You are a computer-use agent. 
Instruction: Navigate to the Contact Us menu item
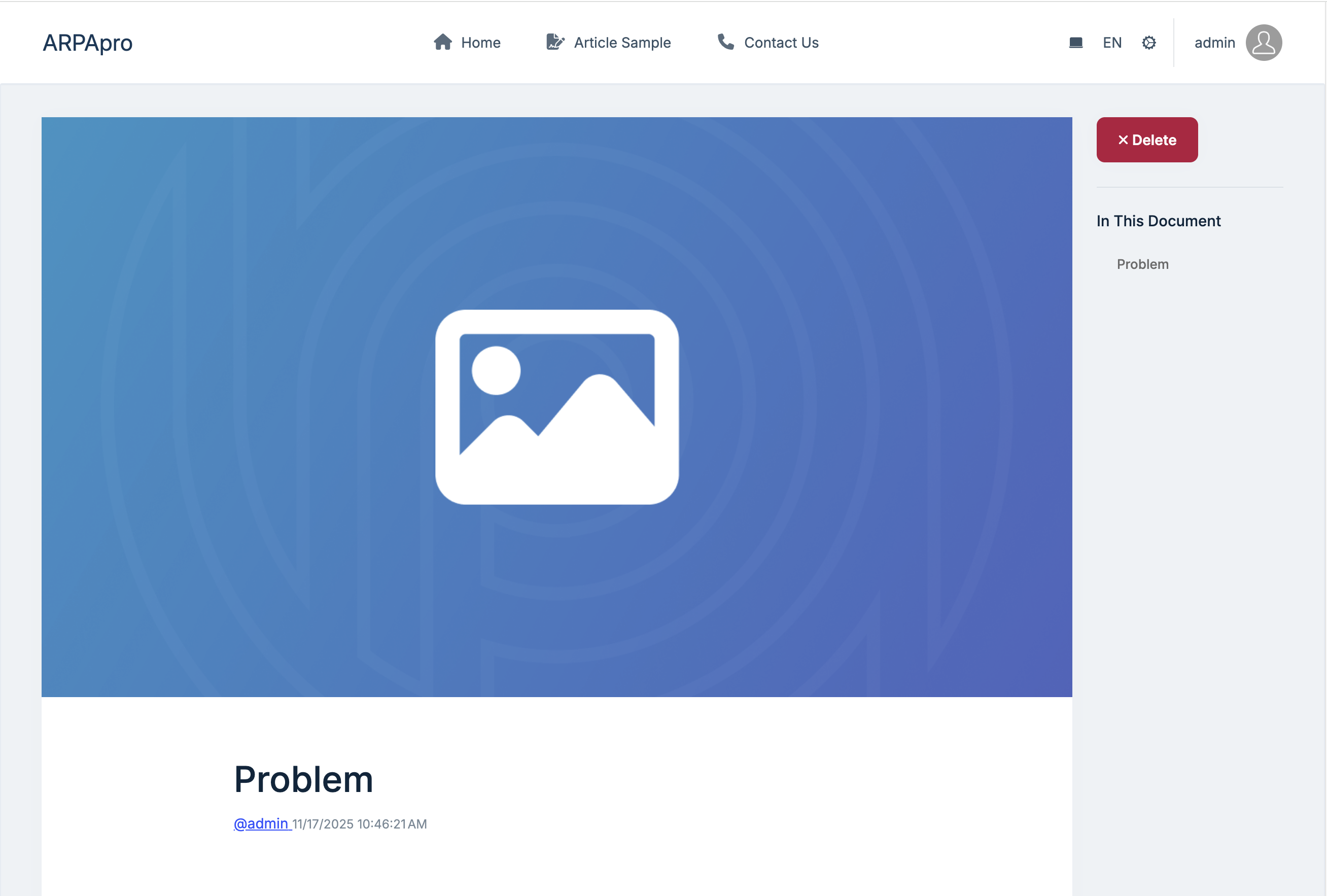[x=781, y=43]
